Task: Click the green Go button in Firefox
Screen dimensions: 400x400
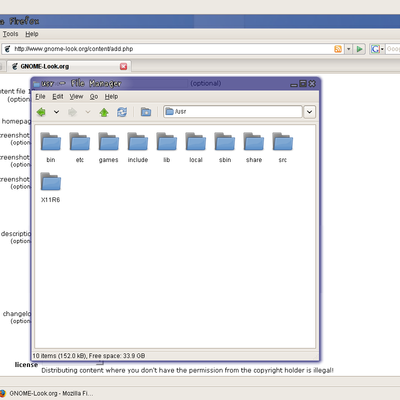Action: tap(359, 49)
